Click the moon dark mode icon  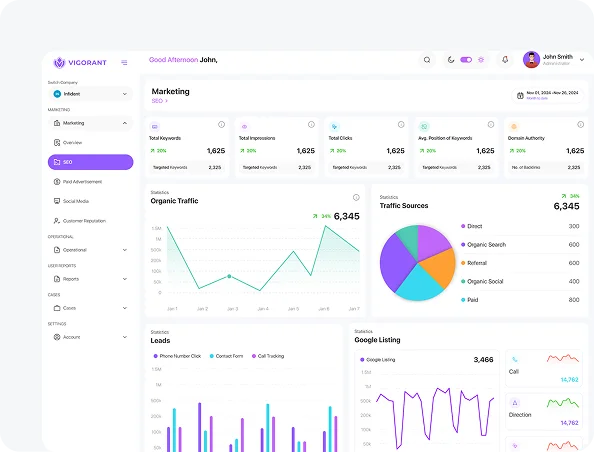point(450,60)
